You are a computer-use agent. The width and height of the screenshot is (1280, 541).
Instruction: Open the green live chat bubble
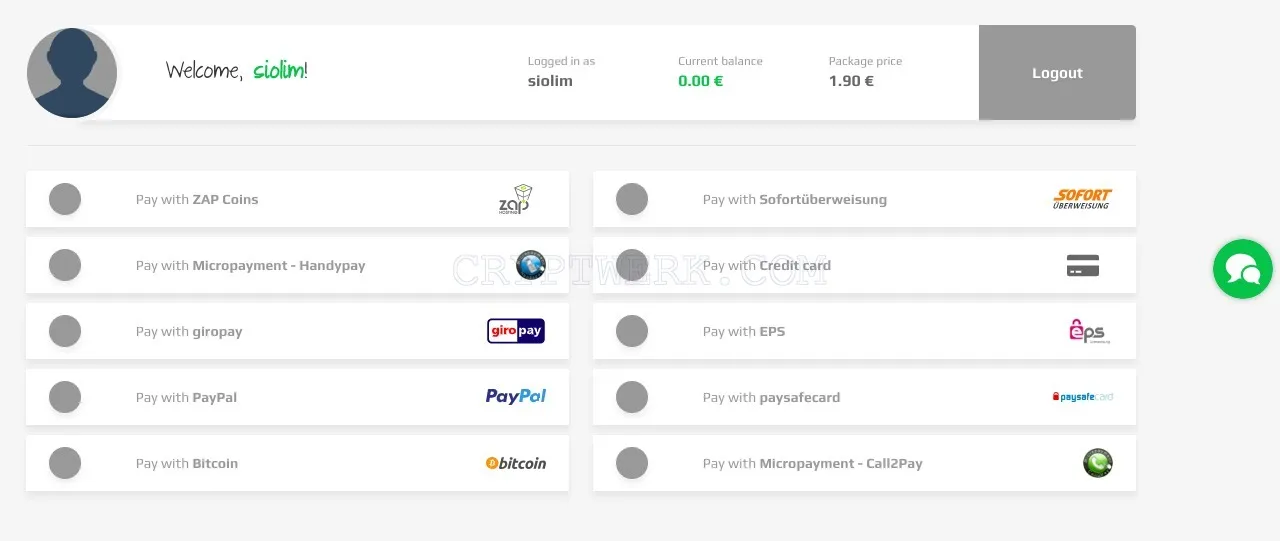point(1243,269)
